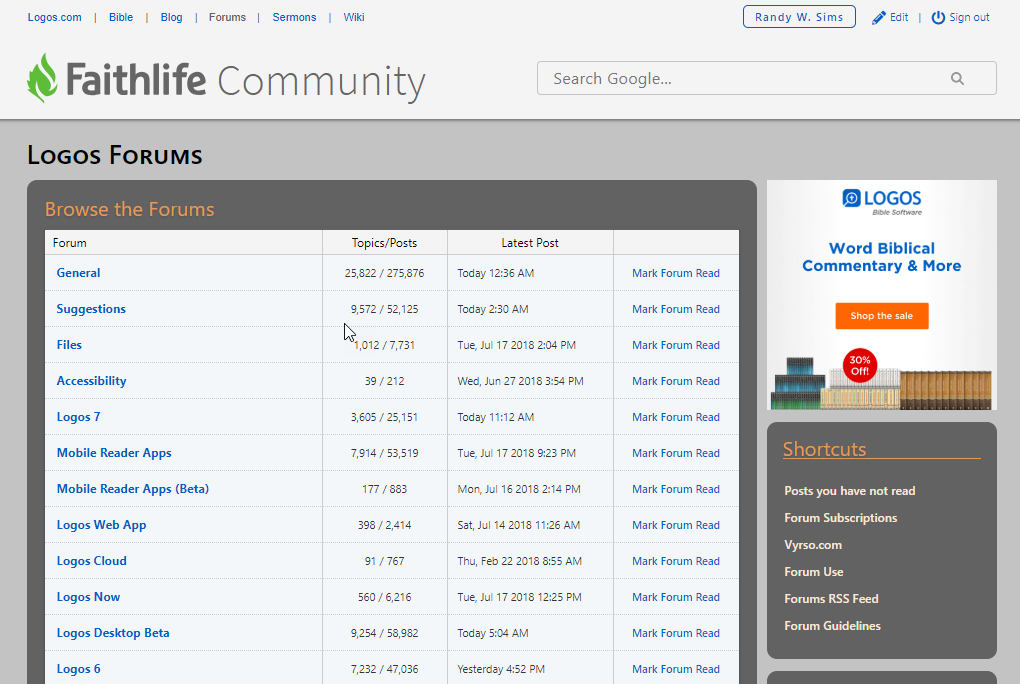Open the Files forum
1020x684 pixels.
click(69, 345)
